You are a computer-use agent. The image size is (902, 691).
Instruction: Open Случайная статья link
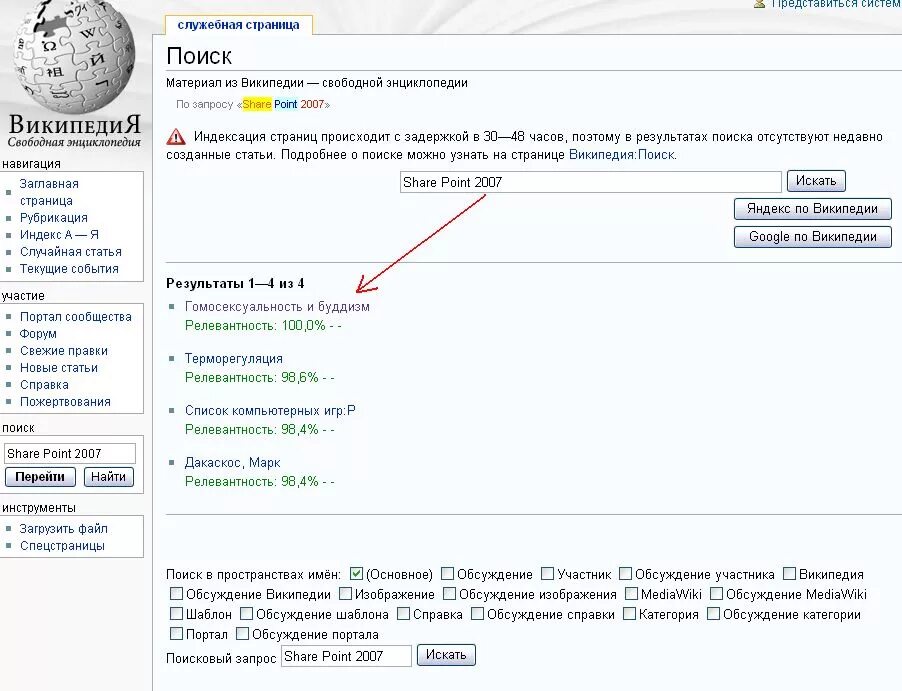tap(71, 252)
